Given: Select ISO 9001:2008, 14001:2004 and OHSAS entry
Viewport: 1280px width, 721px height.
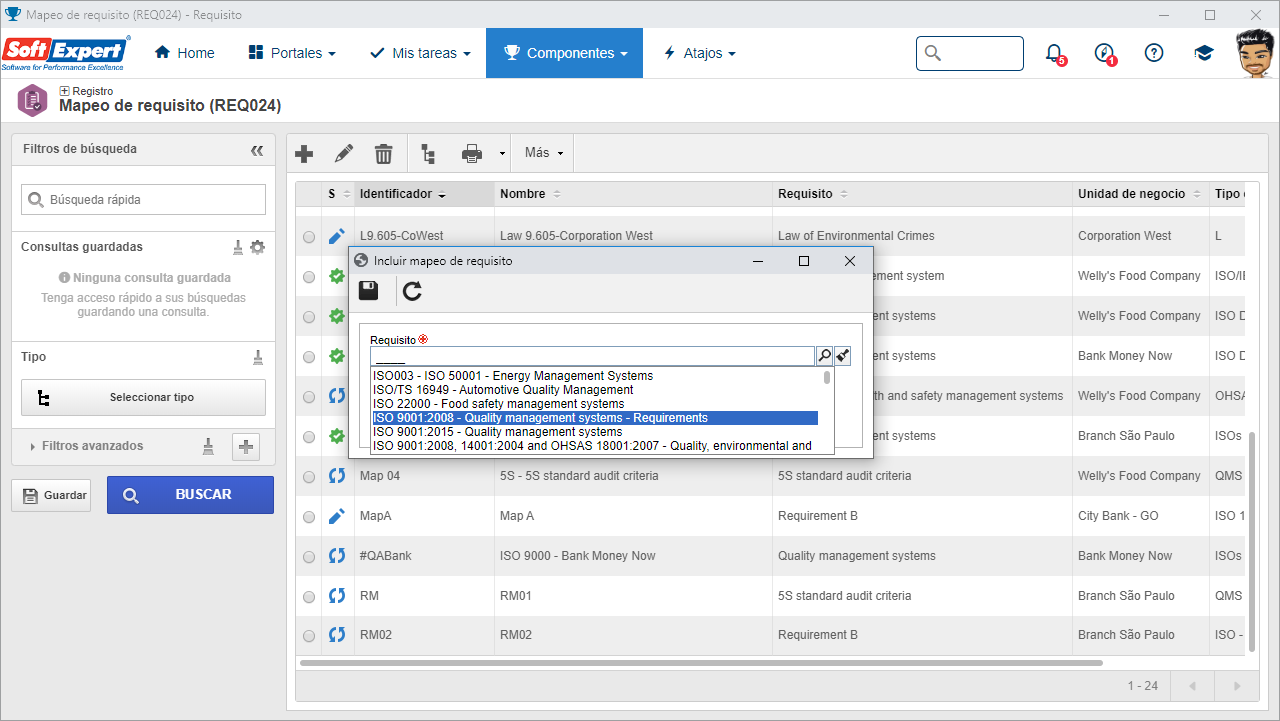Looking at the screenshot, I should (595, 446).
